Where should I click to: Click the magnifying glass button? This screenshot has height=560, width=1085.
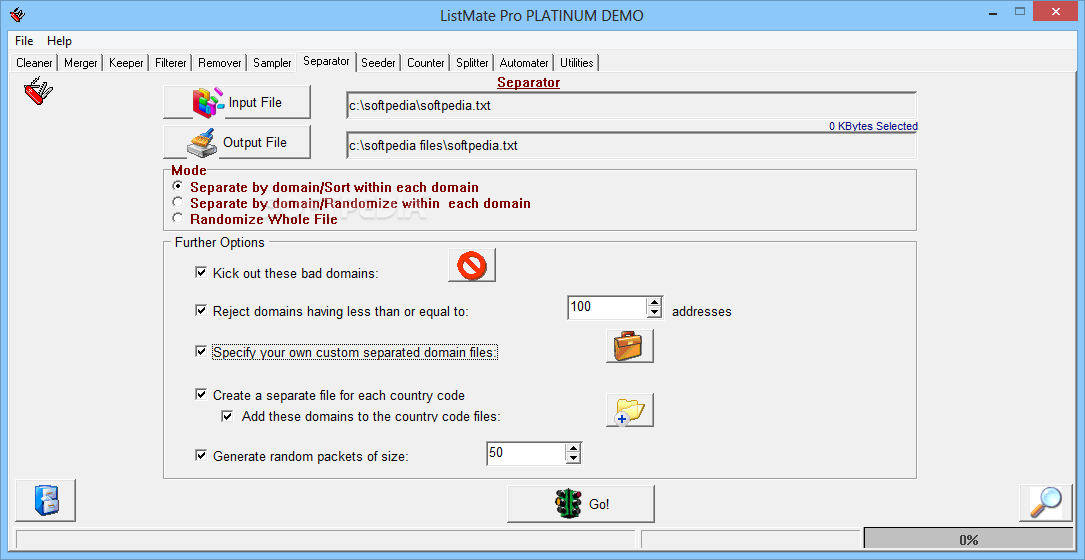coord(1046,503)
